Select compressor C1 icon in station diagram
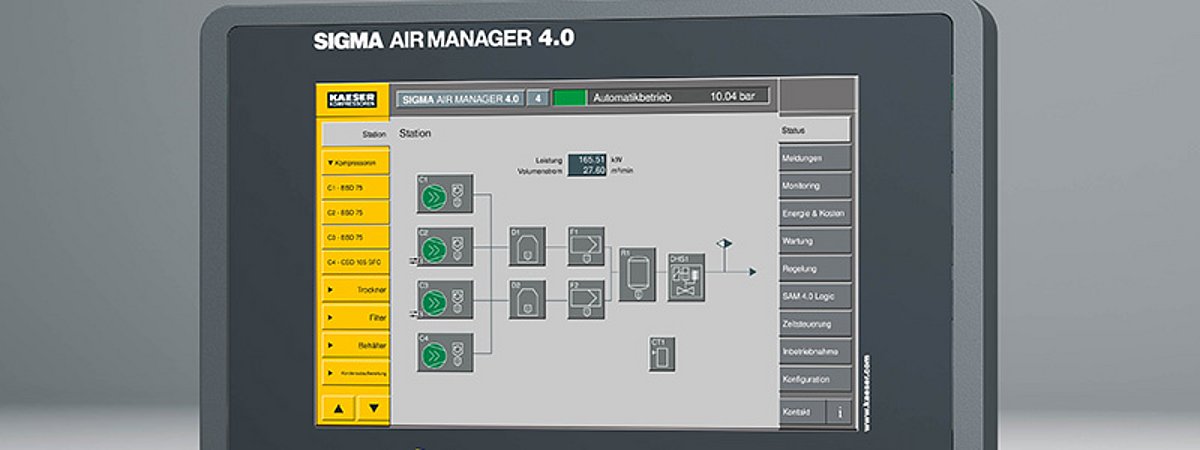This screenshot has width=1200, height=450. (445, 194)
